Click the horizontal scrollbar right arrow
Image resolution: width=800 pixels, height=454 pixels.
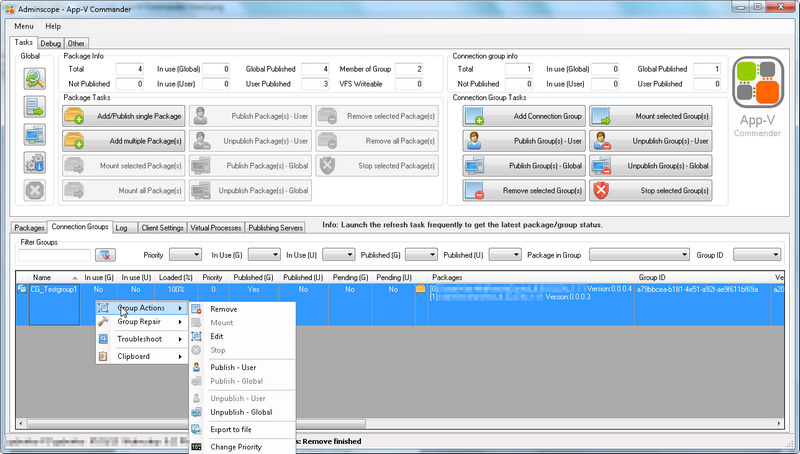[x=779, y=423]
